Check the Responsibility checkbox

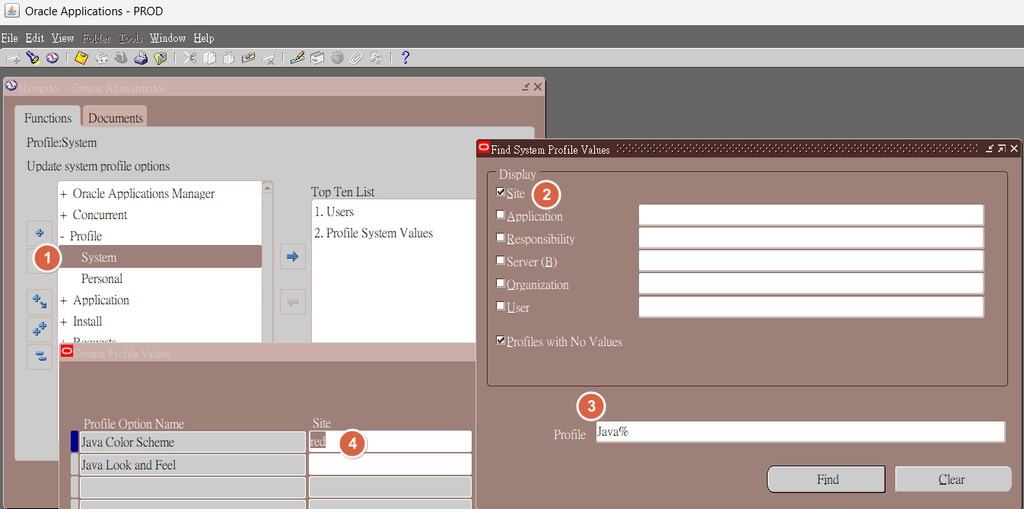point(501,238)
